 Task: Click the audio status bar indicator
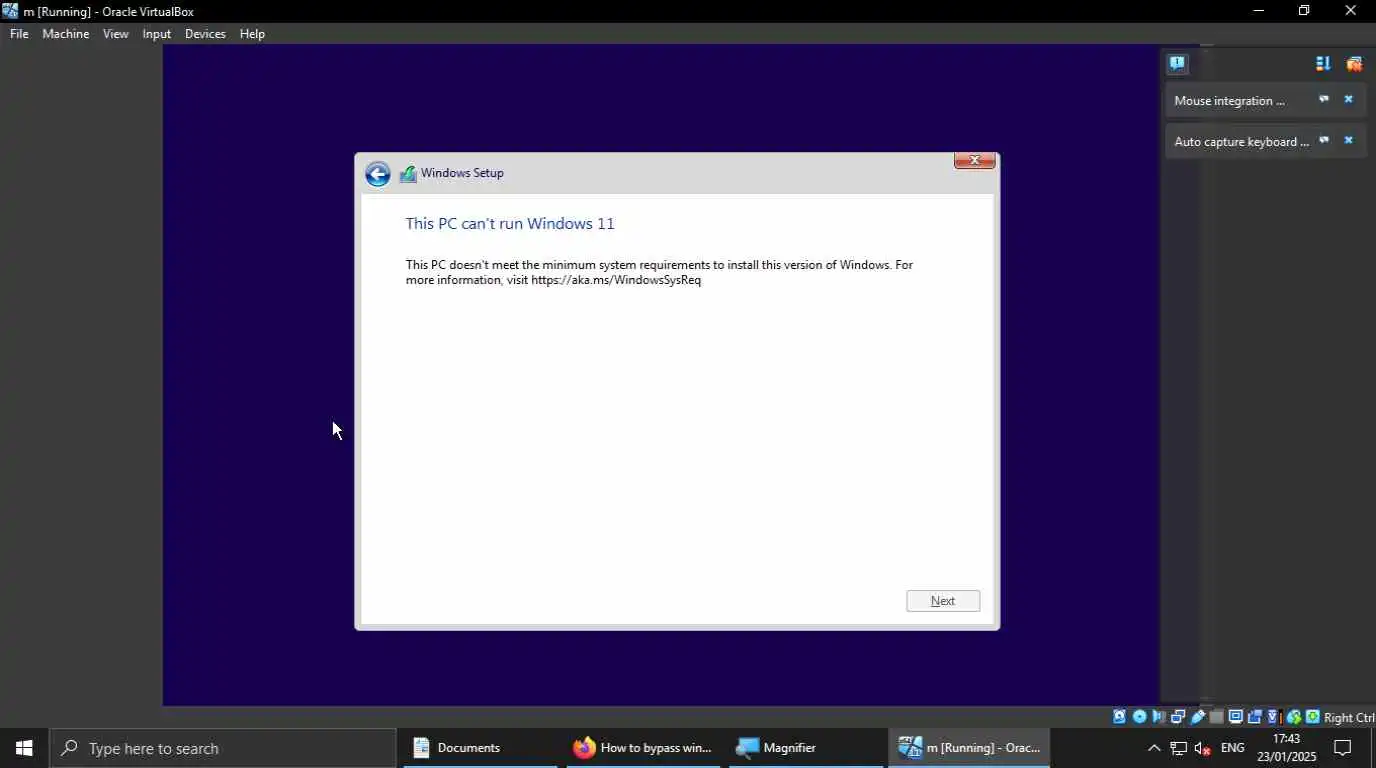tap(1158, 717)
